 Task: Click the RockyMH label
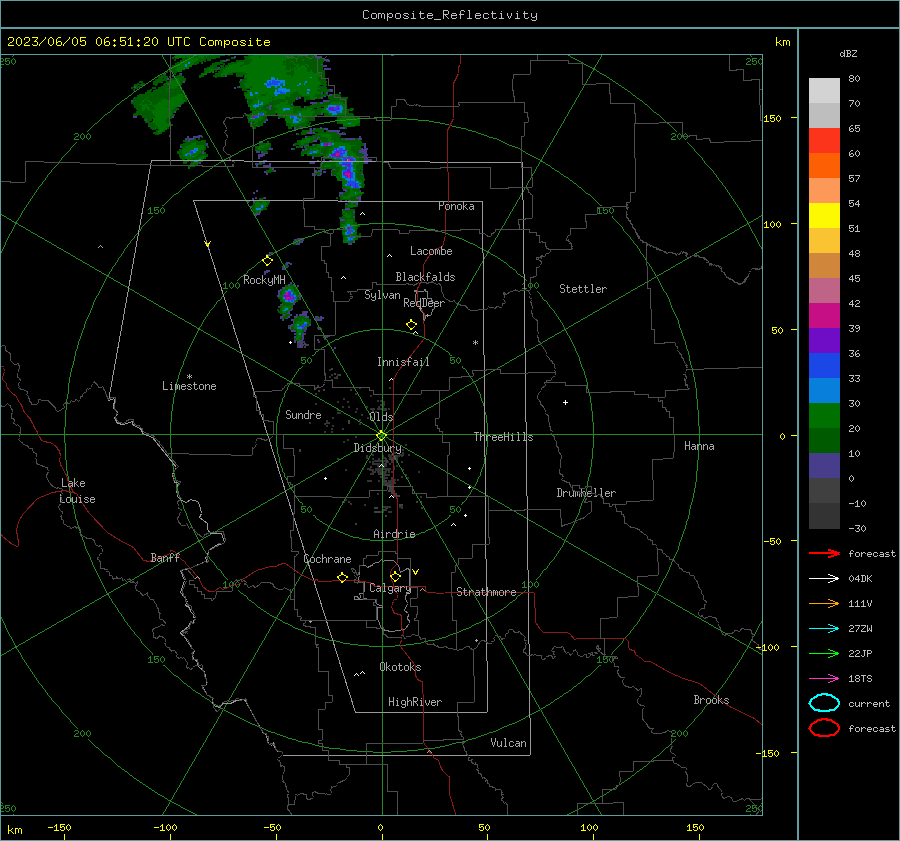point(264,280)
